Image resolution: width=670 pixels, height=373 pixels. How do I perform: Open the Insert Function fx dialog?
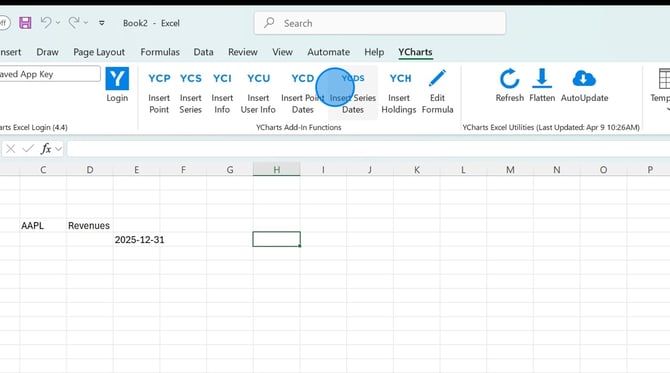[46, 149]
